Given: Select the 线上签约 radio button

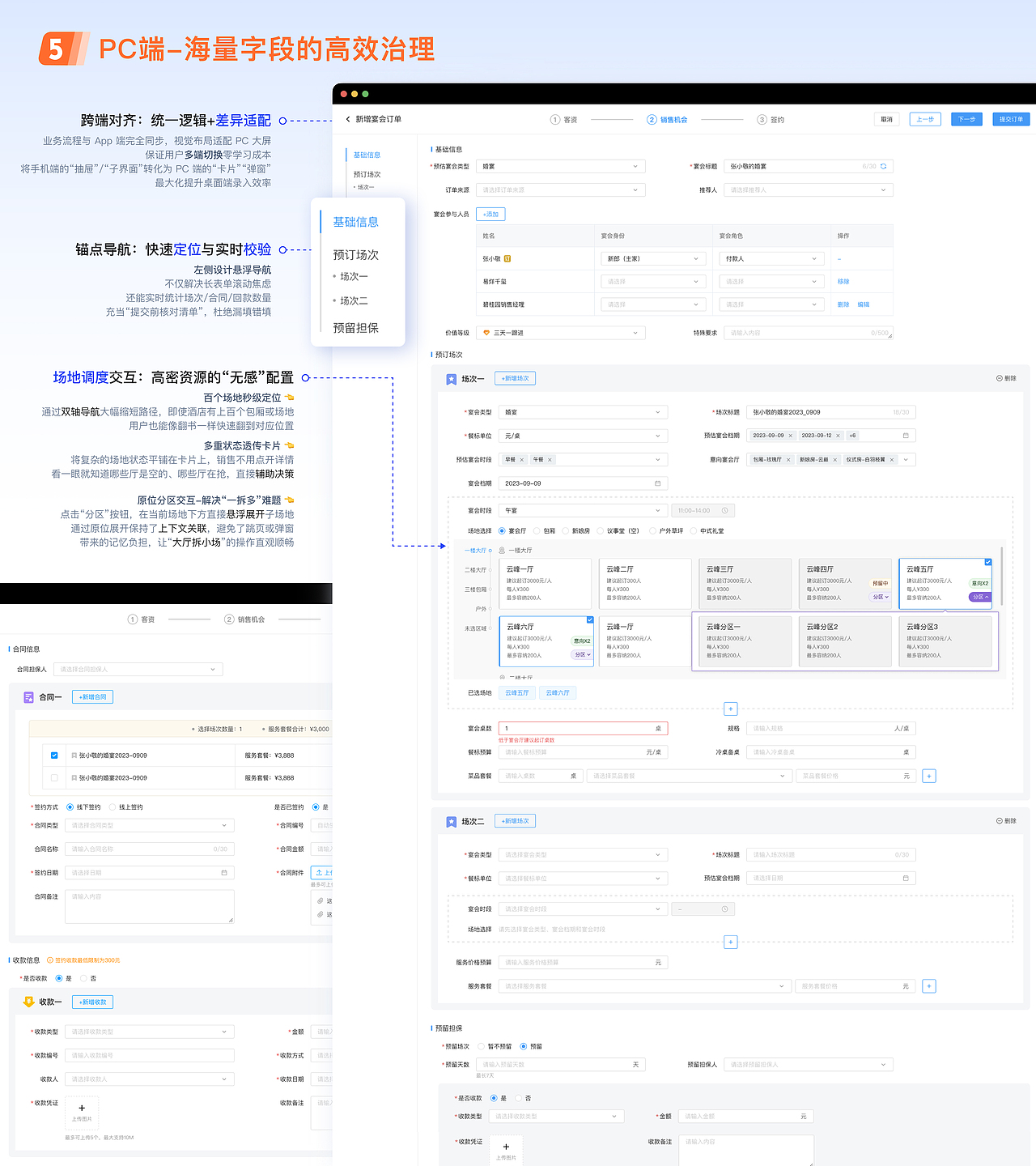Looking at the screenshot, I should tap(112, 807).
